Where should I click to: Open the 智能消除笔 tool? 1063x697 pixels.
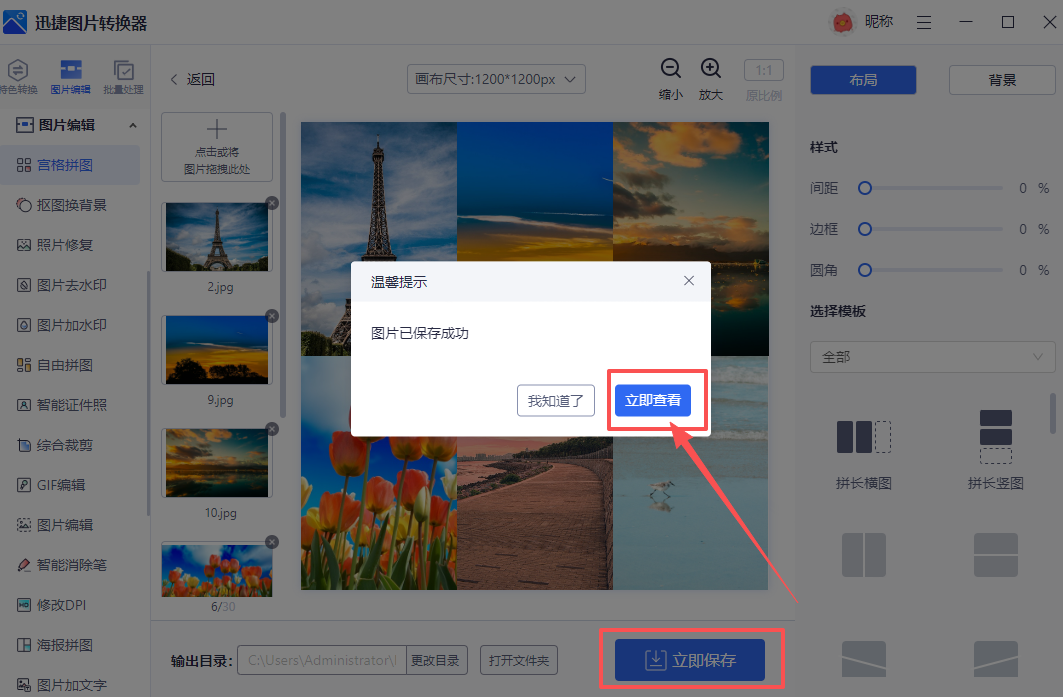pyautogui.click(x=70, y=564)
